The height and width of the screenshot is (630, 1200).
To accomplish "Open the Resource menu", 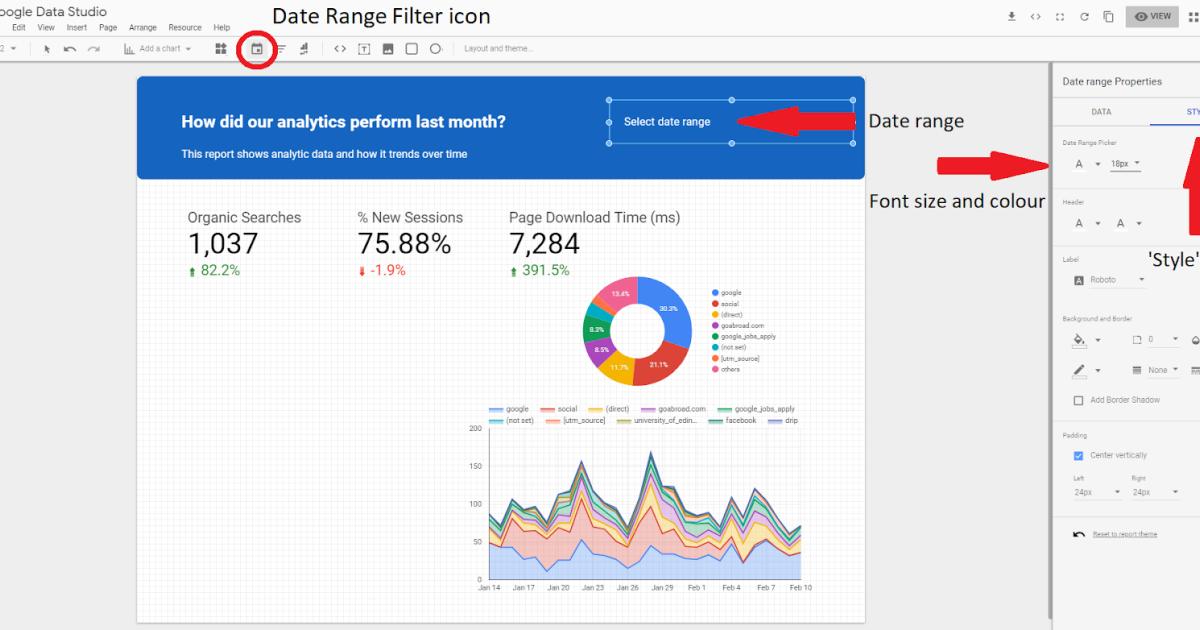I will [x=185, y=27].
